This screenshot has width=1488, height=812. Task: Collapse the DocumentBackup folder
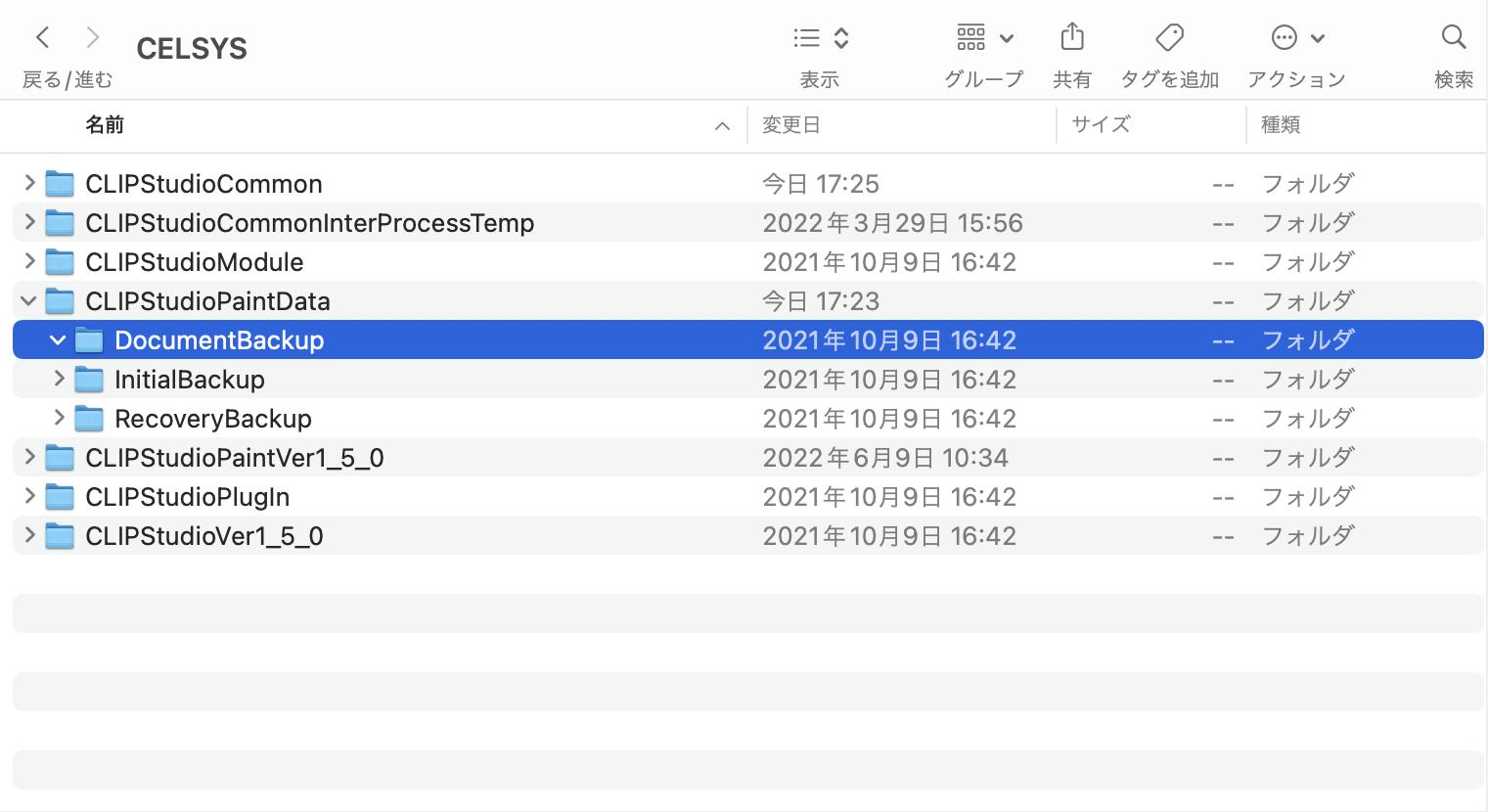(58, 339)
